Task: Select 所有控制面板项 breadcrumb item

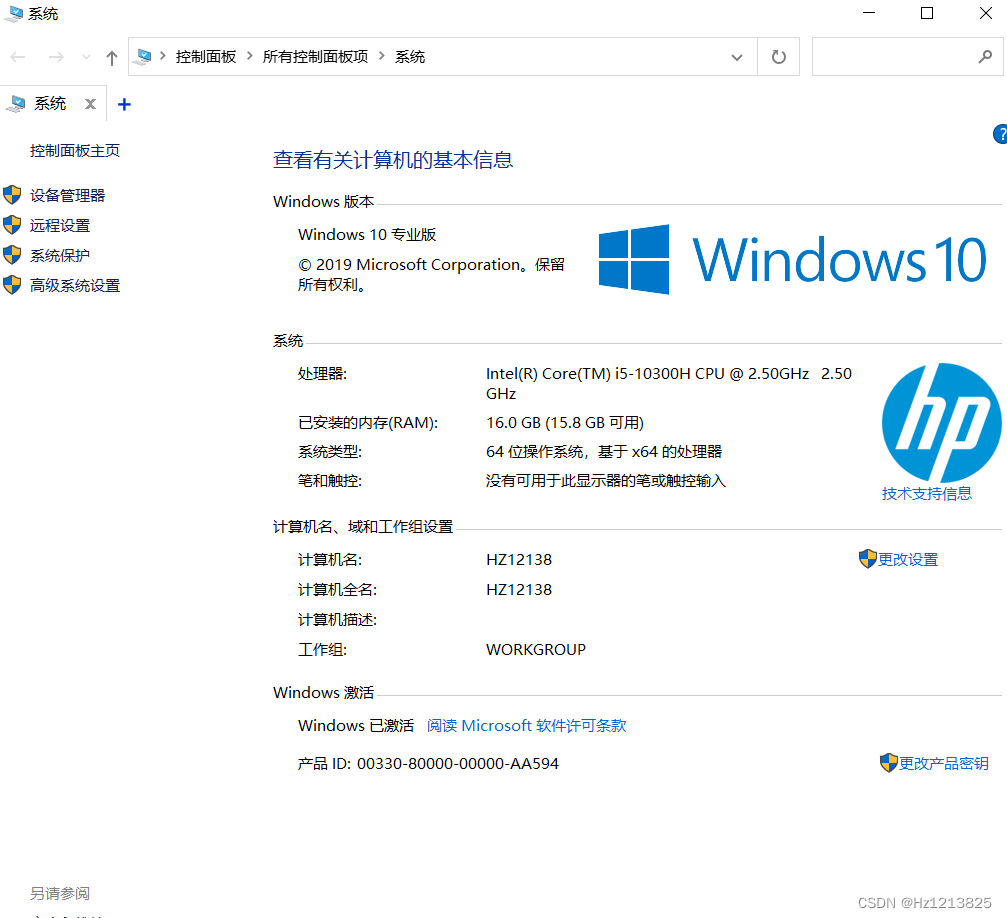Action: [x=315, y=57]
